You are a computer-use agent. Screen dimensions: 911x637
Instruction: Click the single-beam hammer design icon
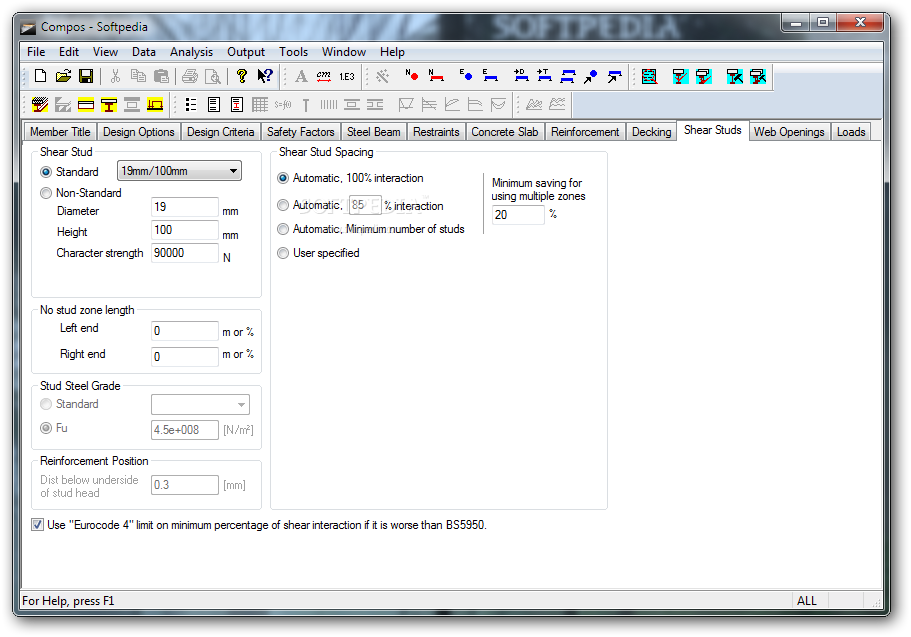734,76
